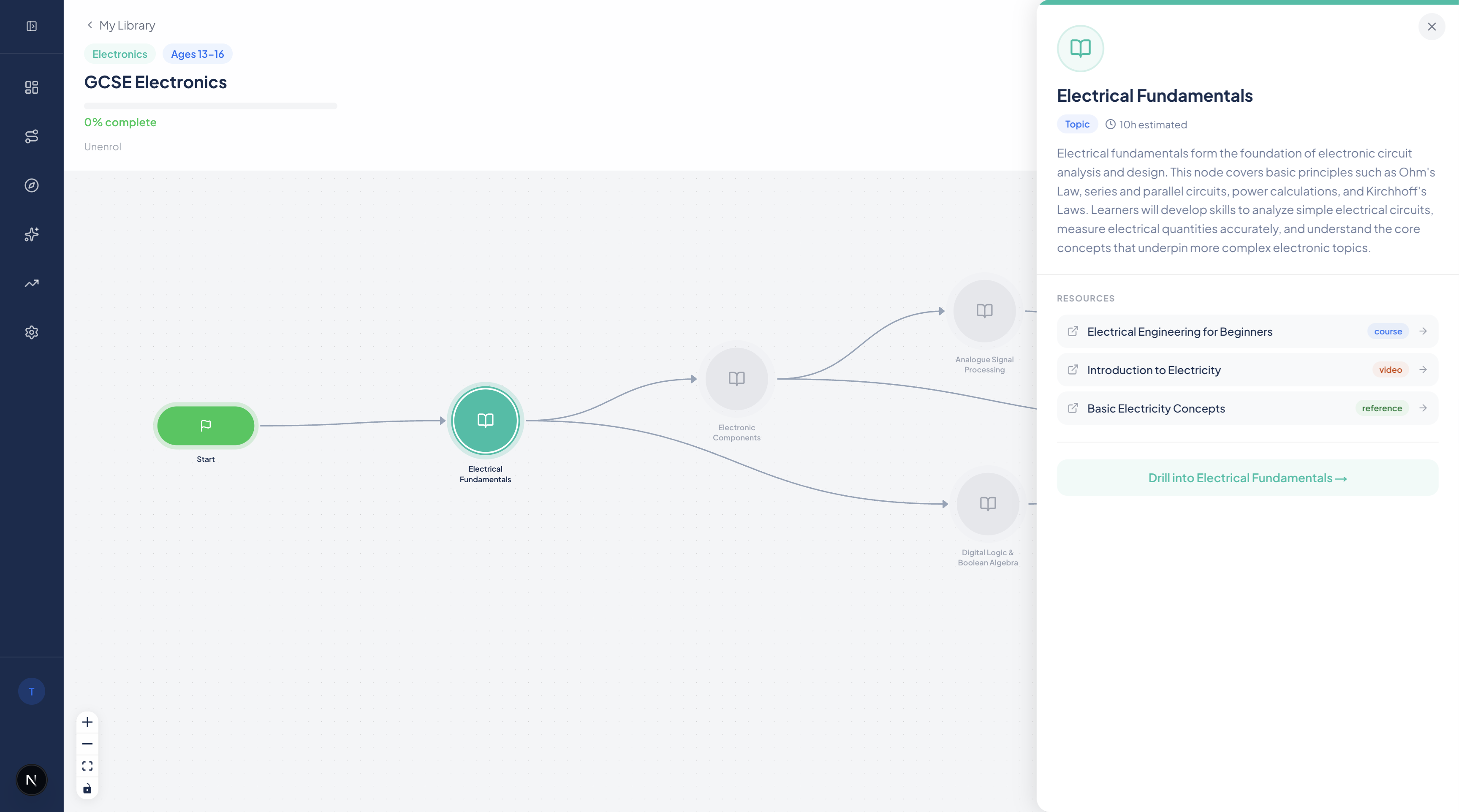Screen dimensions: 1459x812
Task: Click the 0% complete label
Action: [120, 122]
